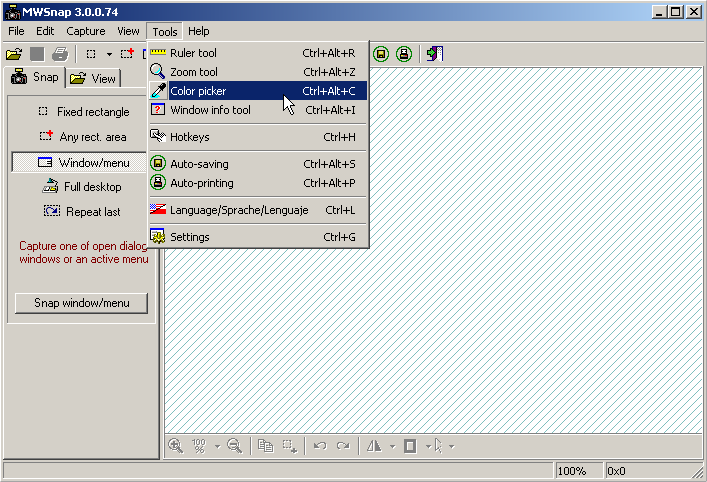This screenshot has width=707, height=482.
Task: Open the fixed rectangle size dropdown arrow
Action: pyautogui.click(x=109, y=54)
